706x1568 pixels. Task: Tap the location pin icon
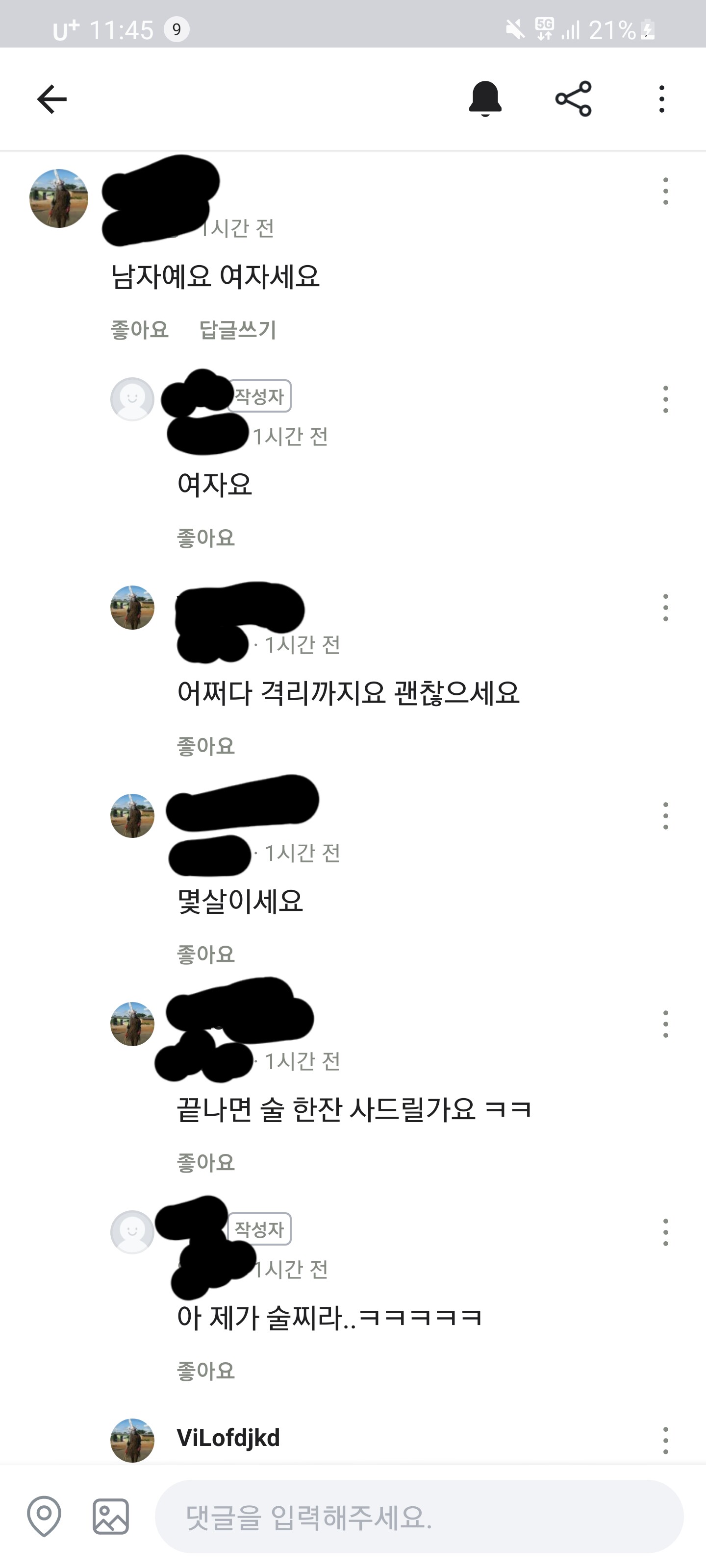(45, 1516)
